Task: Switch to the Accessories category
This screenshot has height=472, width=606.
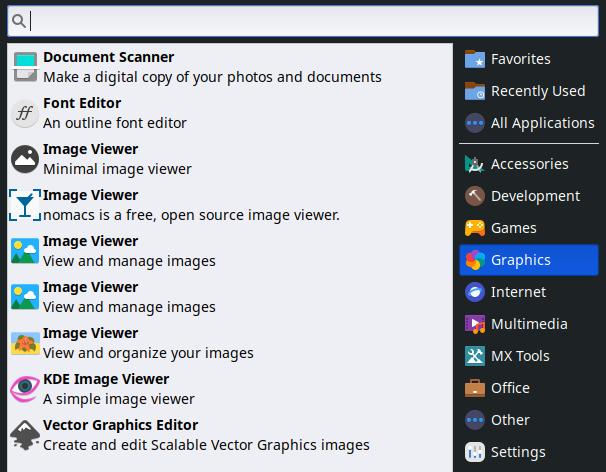Action: pos(529,164)
